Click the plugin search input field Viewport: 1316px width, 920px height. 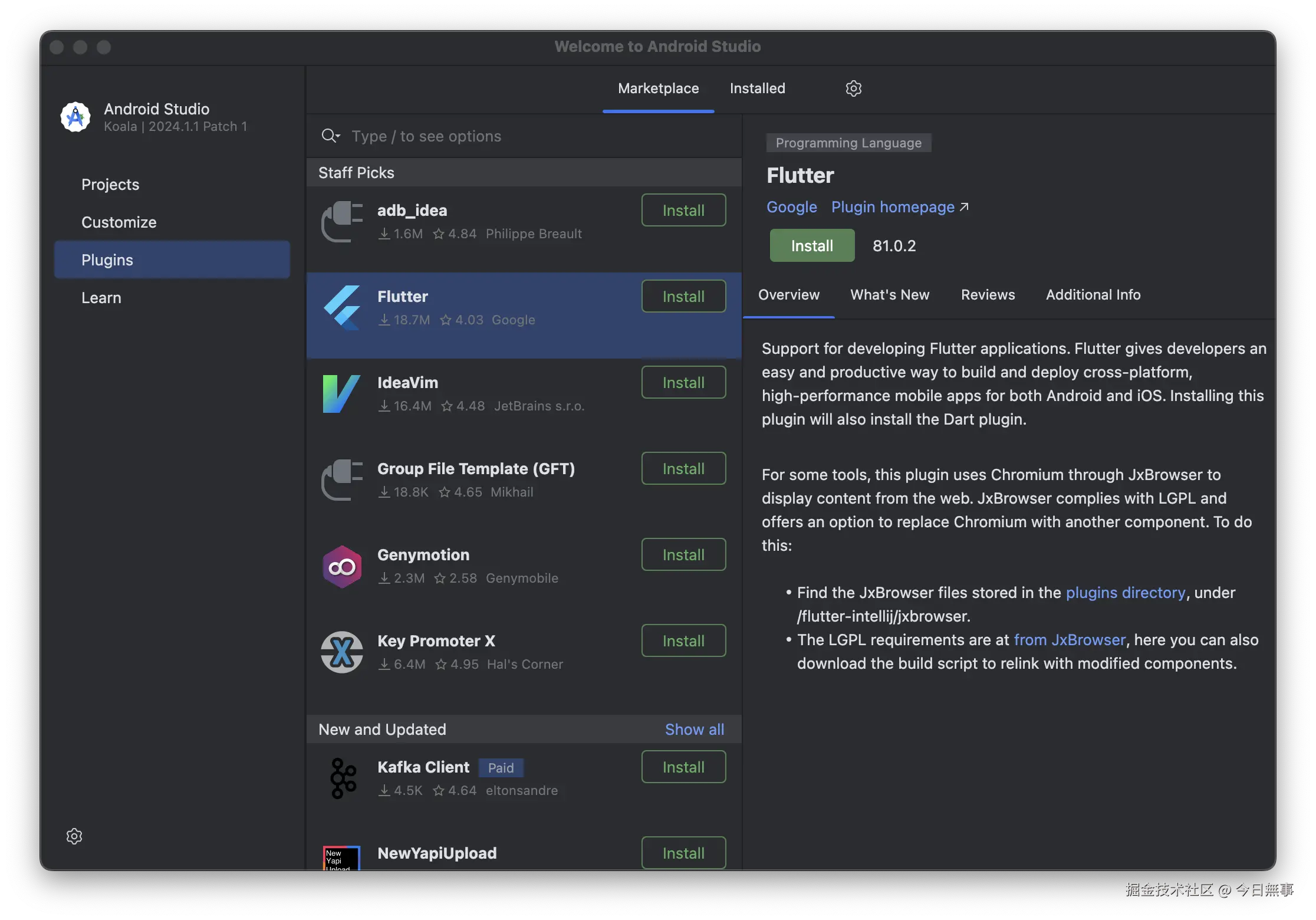(x=531, y=136)
